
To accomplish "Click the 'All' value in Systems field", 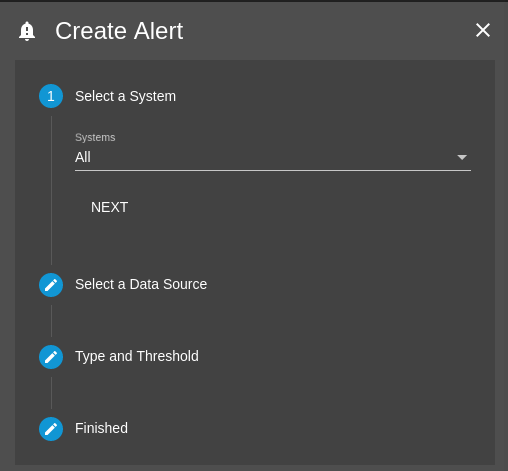I will tap(83, 157).
